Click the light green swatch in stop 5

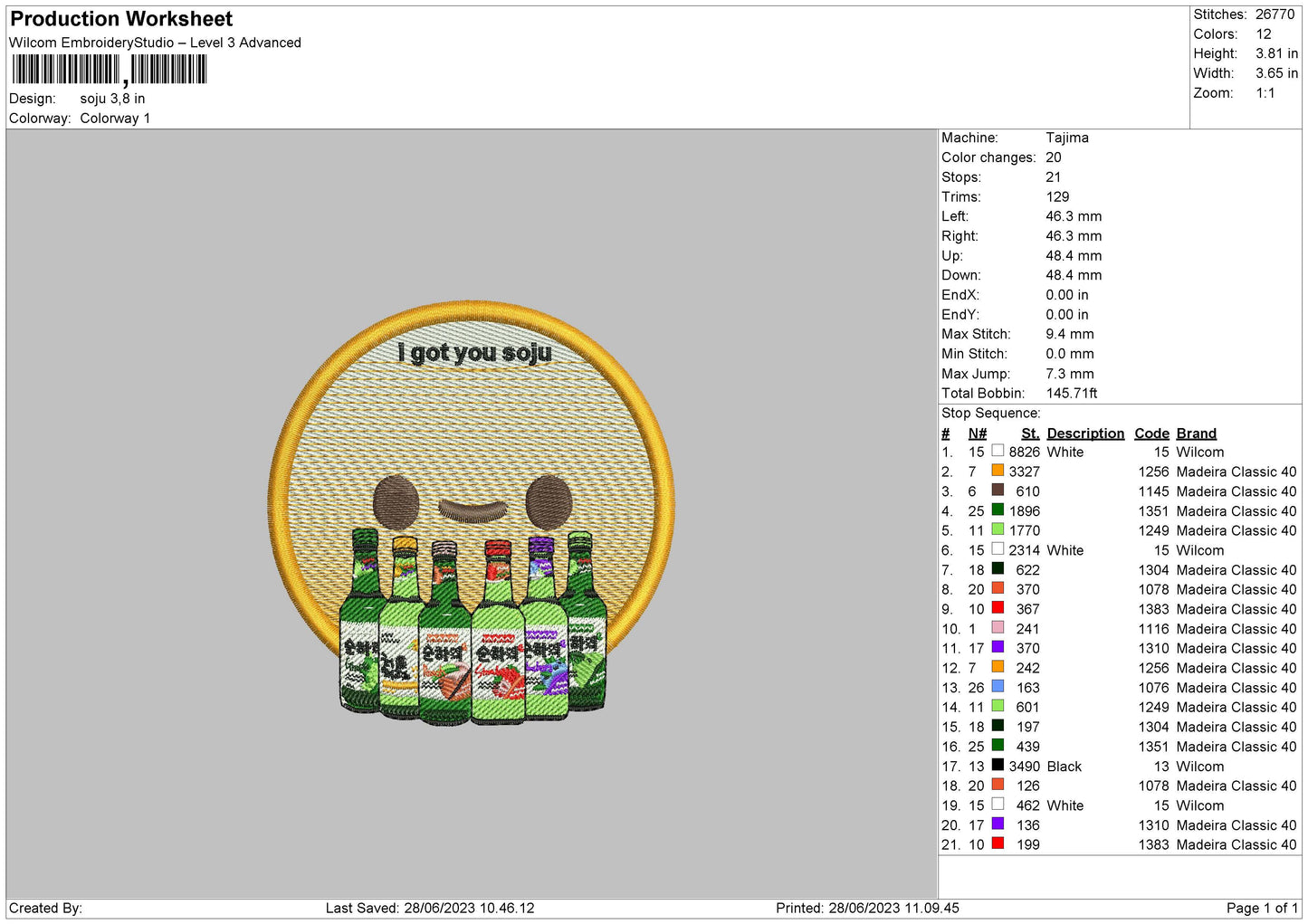tap(998, 529)
